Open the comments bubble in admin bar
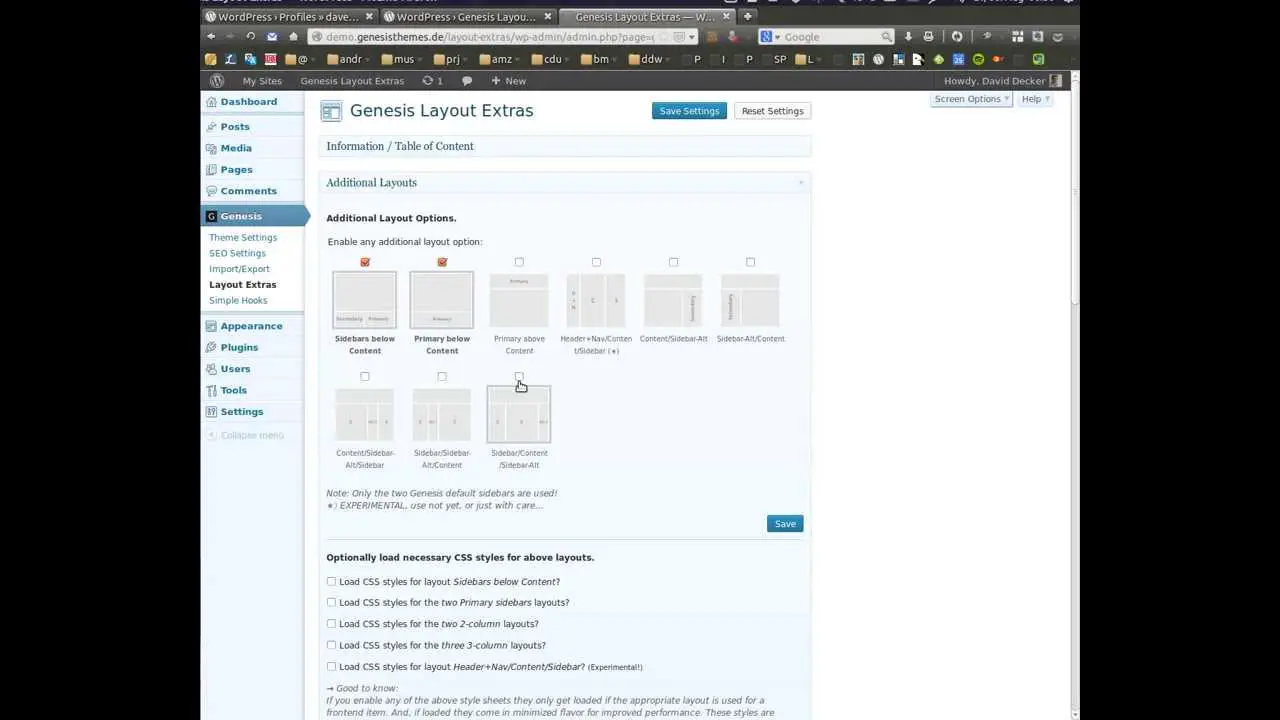 coord(467,81)
